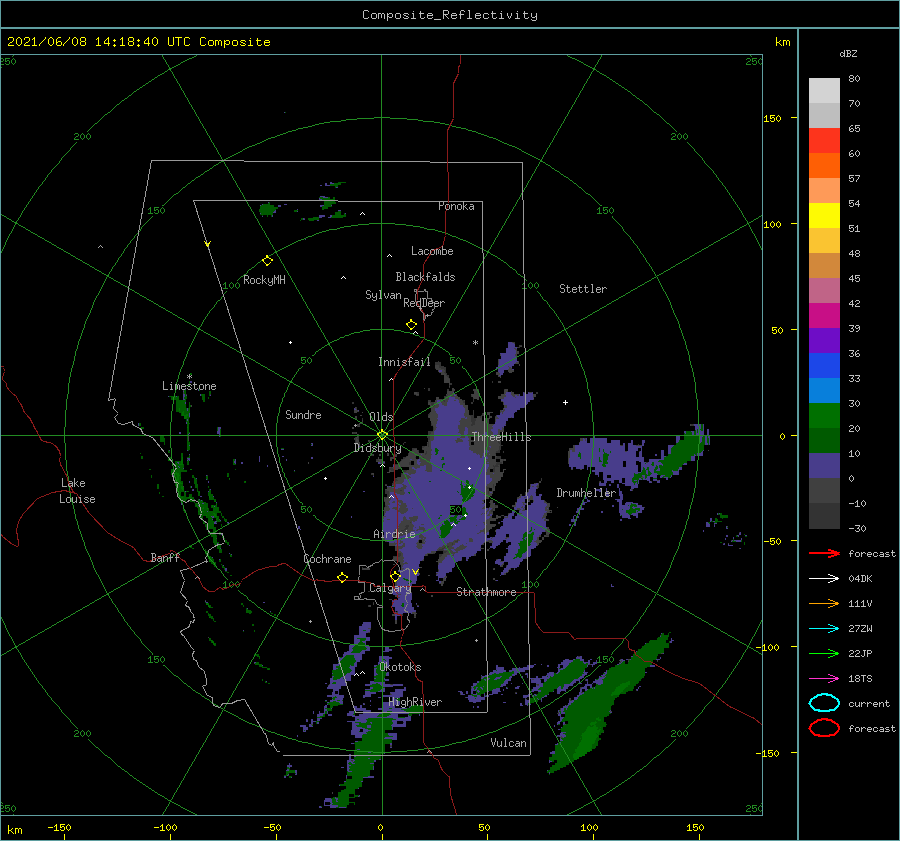Click the Limestone map label

(x=189, y=386)
